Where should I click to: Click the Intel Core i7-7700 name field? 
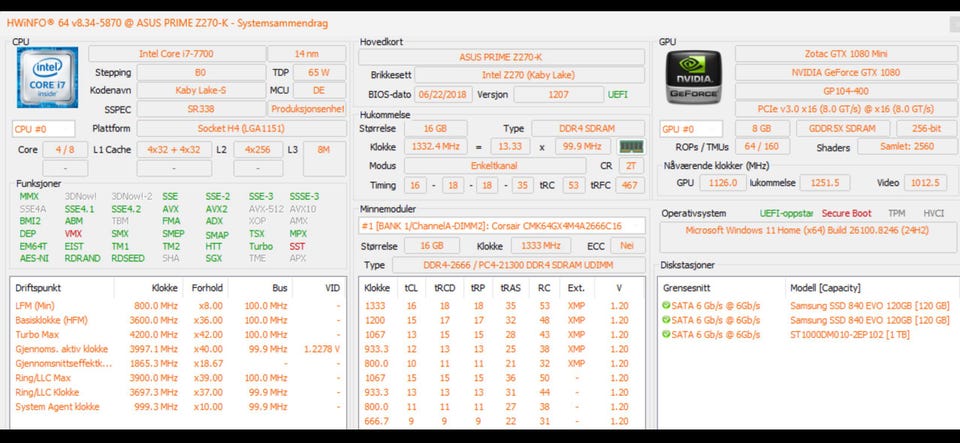[x=177, y=54]
